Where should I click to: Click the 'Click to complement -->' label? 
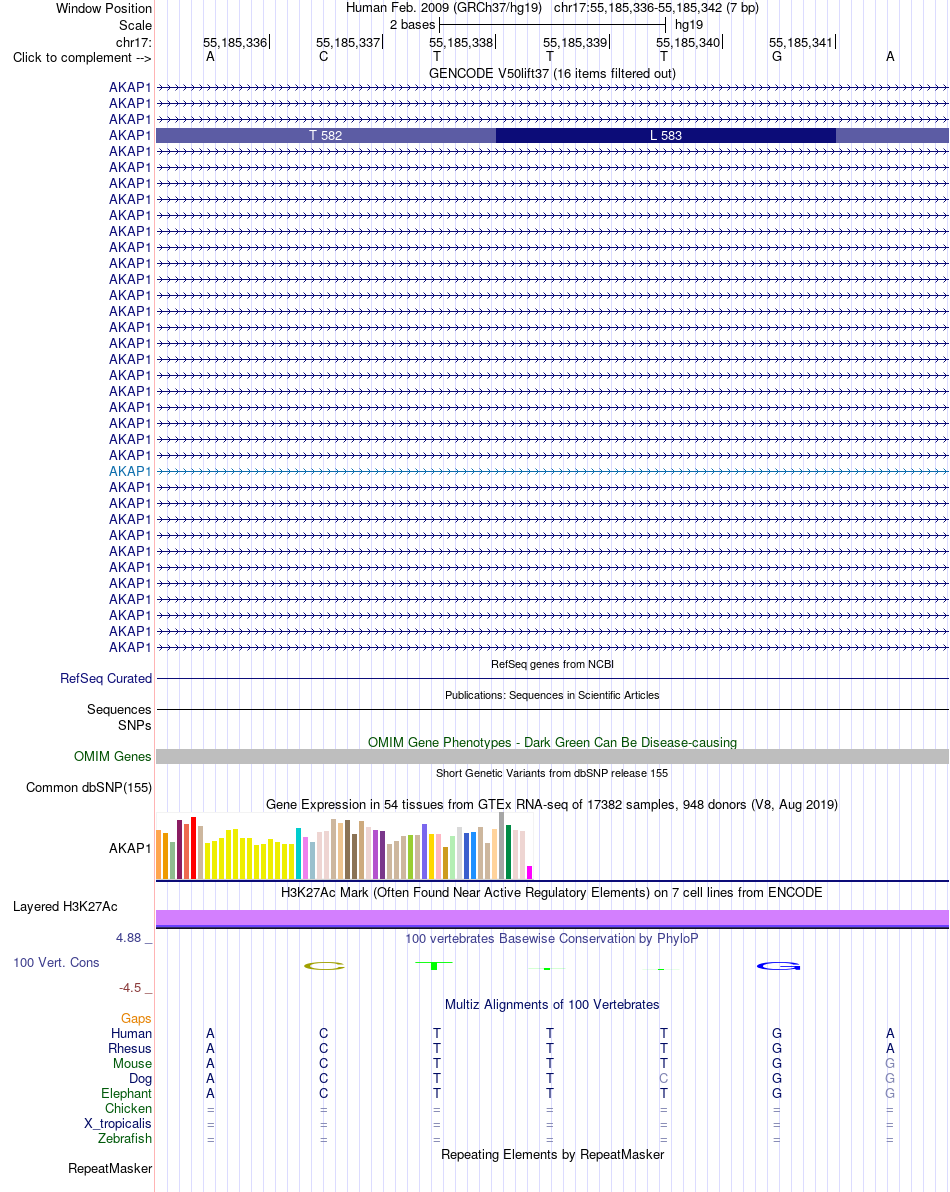[x=82, y=58]
